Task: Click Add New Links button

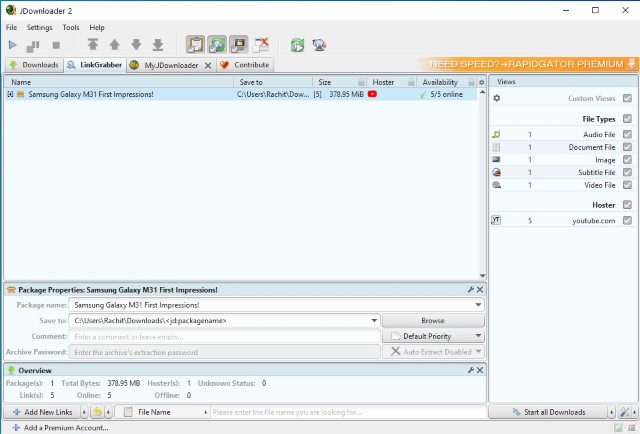Action: (42, 412)
